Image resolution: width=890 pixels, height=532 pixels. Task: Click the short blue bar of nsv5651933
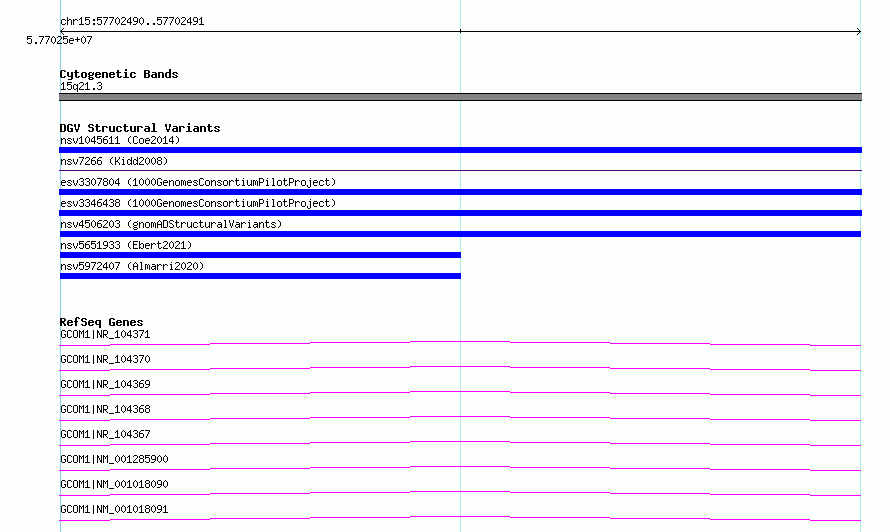point(260,255)
